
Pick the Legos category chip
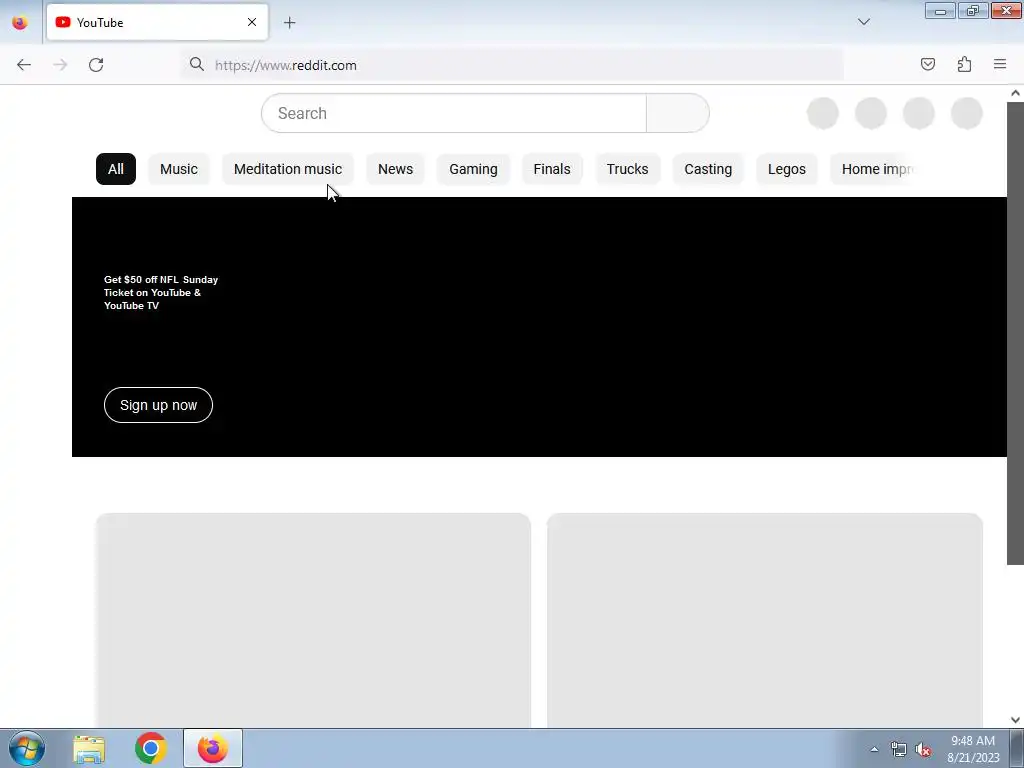click(x=787, y=169)
